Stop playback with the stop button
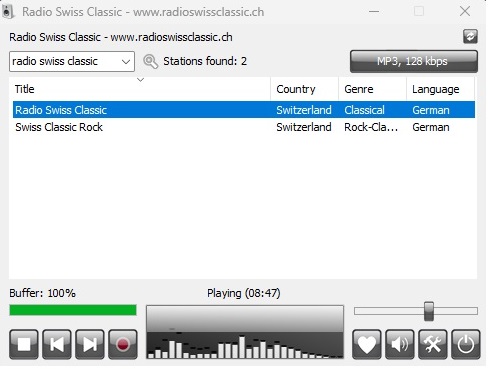488x369 pixels. [24, 344]
